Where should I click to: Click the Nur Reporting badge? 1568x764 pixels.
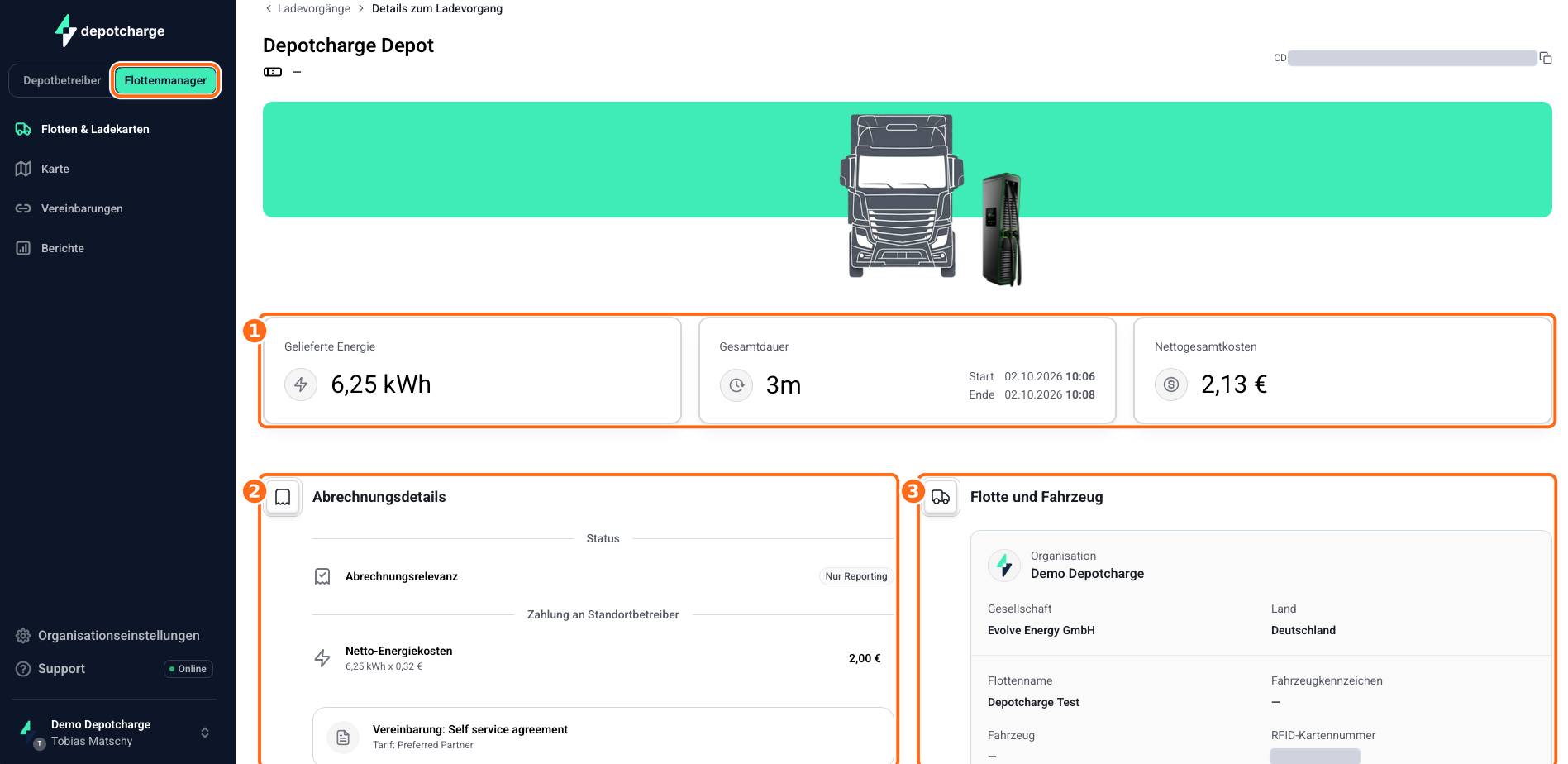pyautogui.click(x=856, y=576)
